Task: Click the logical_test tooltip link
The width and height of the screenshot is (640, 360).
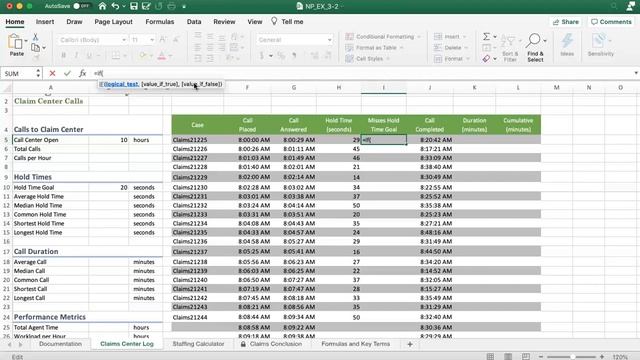Action: click(x=121, y=84)
